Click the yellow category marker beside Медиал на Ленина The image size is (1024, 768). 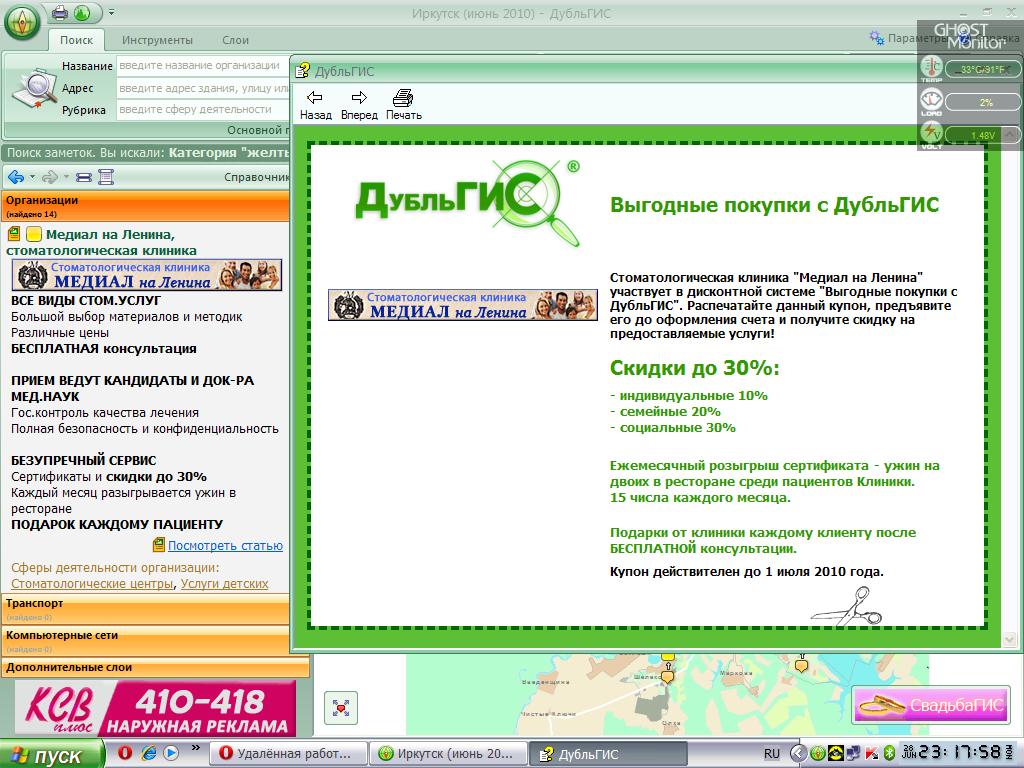pos(33,234)
